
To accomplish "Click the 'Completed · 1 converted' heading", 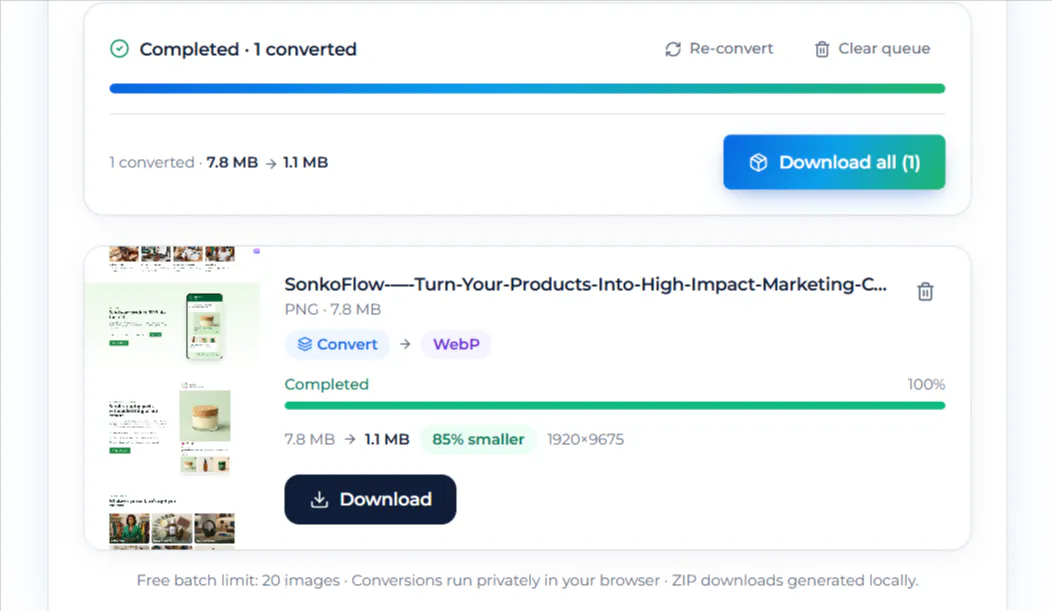I will click(x=248, y=50).
